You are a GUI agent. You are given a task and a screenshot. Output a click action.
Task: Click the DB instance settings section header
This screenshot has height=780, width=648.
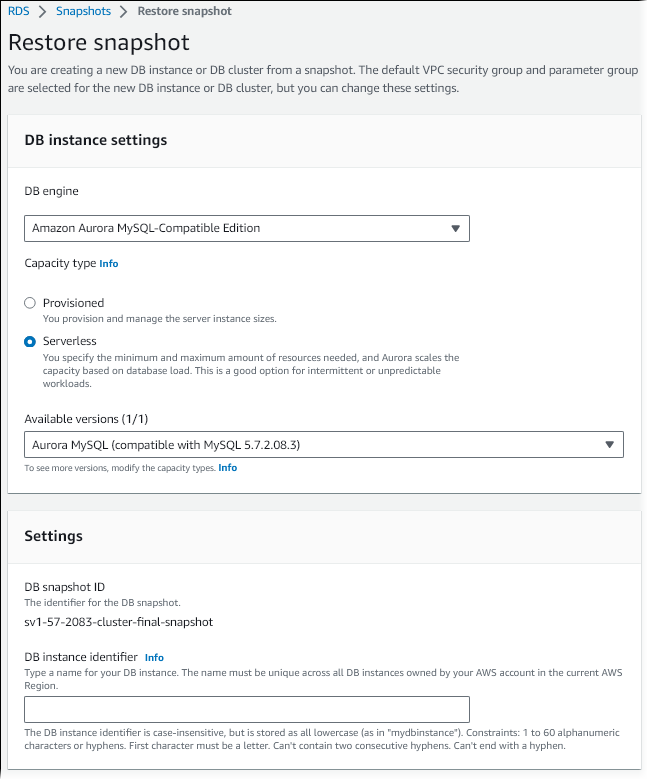click(96, 140)
